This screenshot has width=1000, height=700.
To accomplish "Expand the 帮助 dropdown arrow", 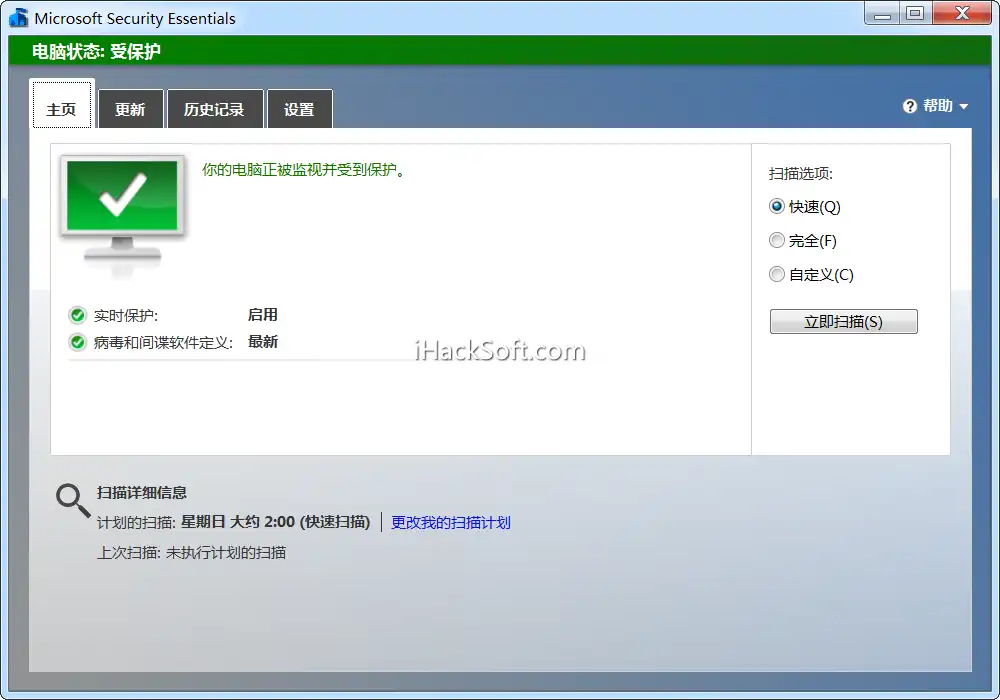I will coord(963,106).
